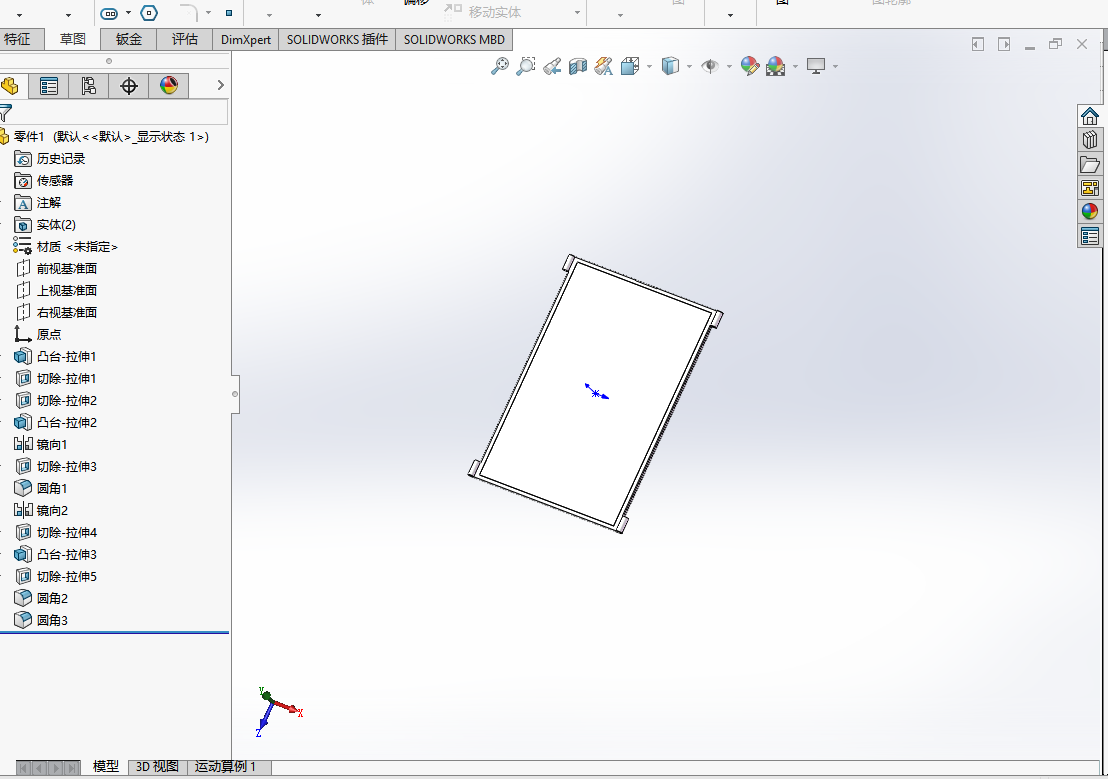Select the 原点 origin item
Screen dimensions: 1108x779
(49, 334)
